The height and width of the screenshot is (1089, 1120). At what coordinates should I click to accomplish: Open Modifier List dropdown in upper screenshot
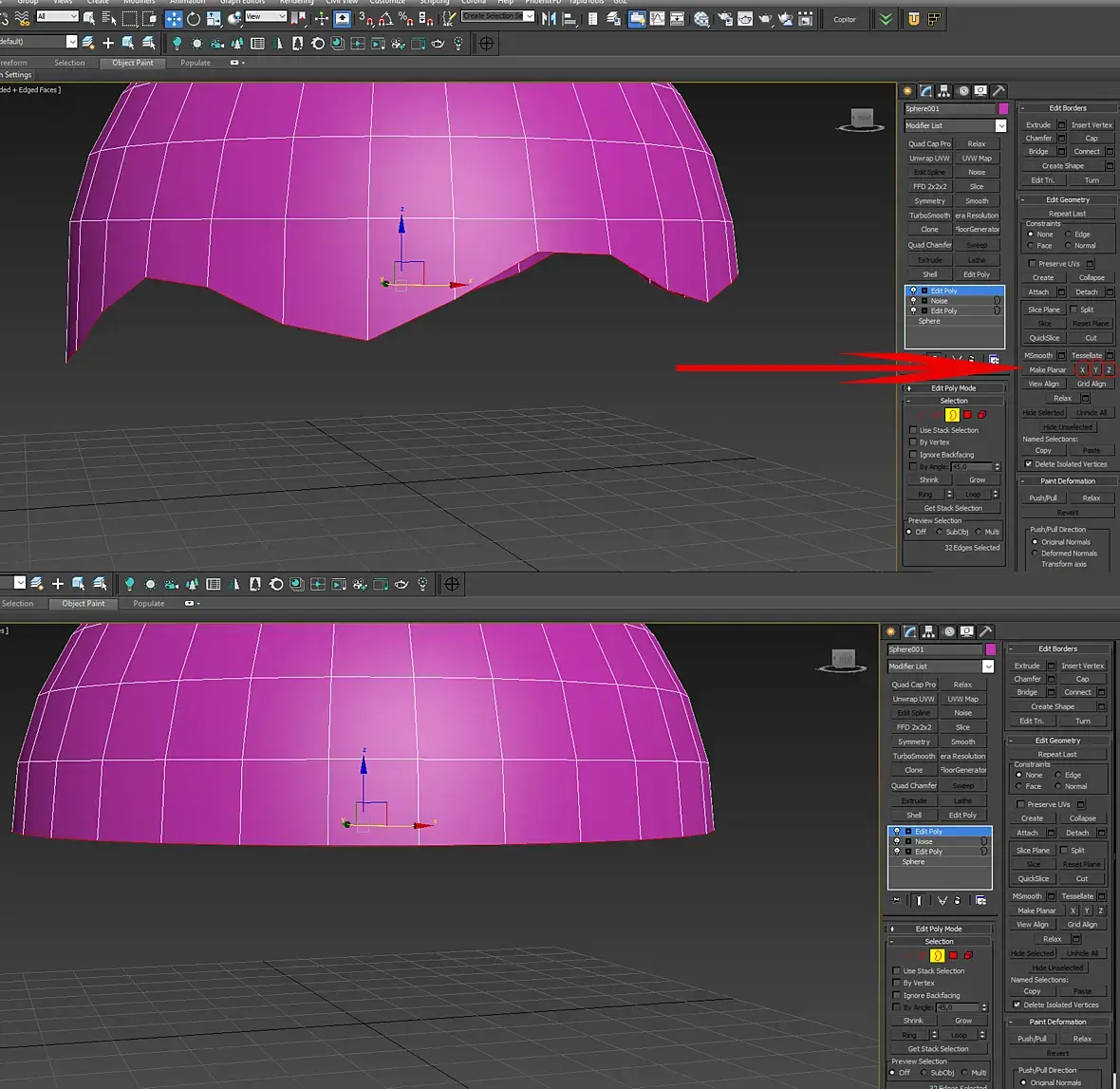(x=1000, y=125)
